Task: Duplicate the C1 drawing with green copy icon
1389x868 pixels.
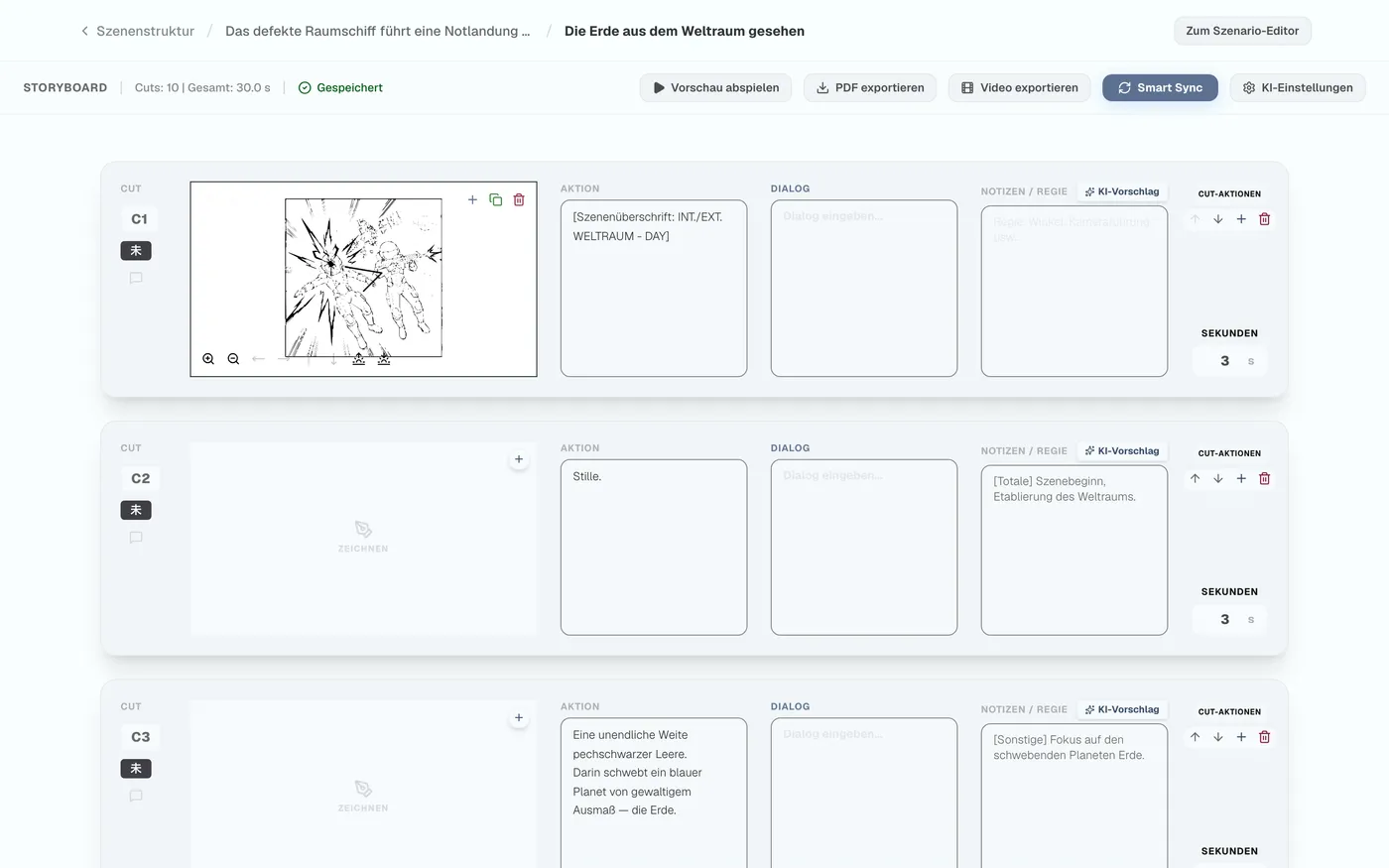Action: click(x=496, y=199)
